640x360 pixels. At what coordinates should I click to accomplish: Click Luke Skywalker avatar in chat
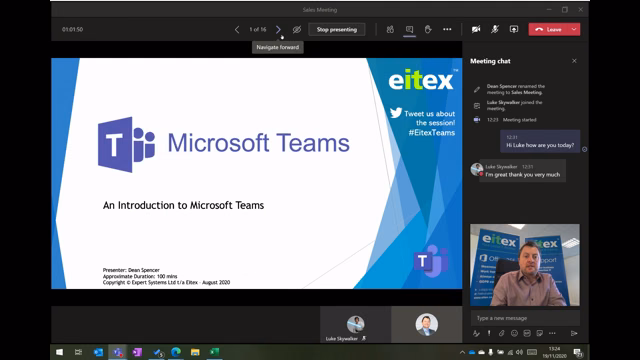point(476,169)
